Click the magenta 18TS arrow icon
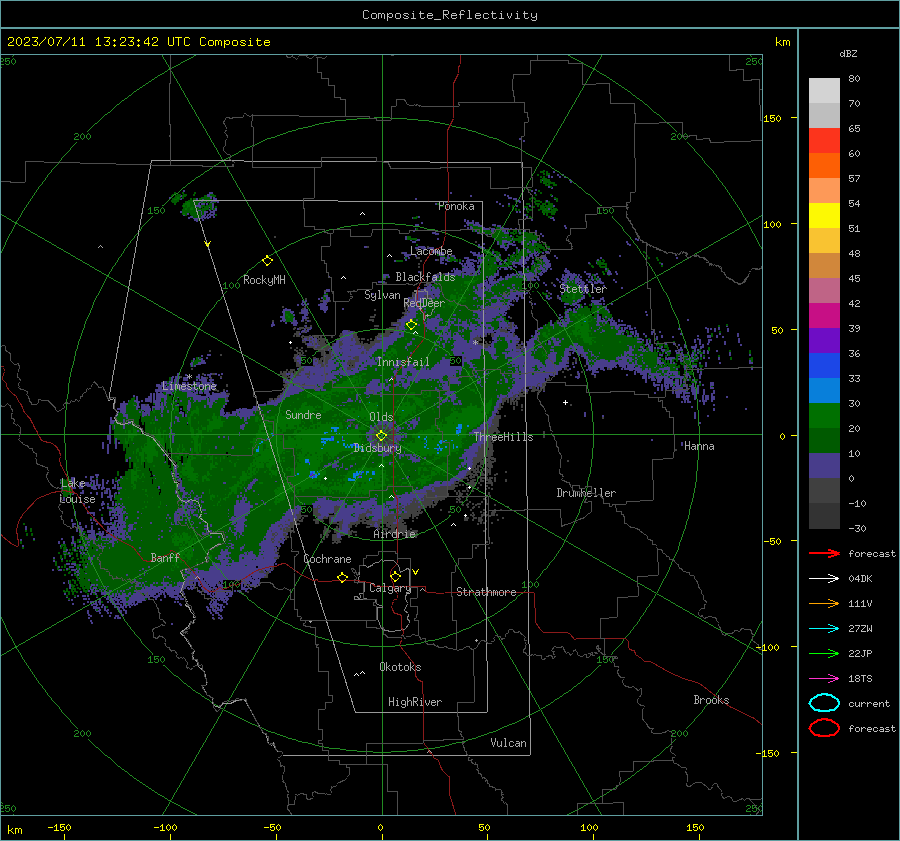900x841 pixels. (x=824, y=679)
